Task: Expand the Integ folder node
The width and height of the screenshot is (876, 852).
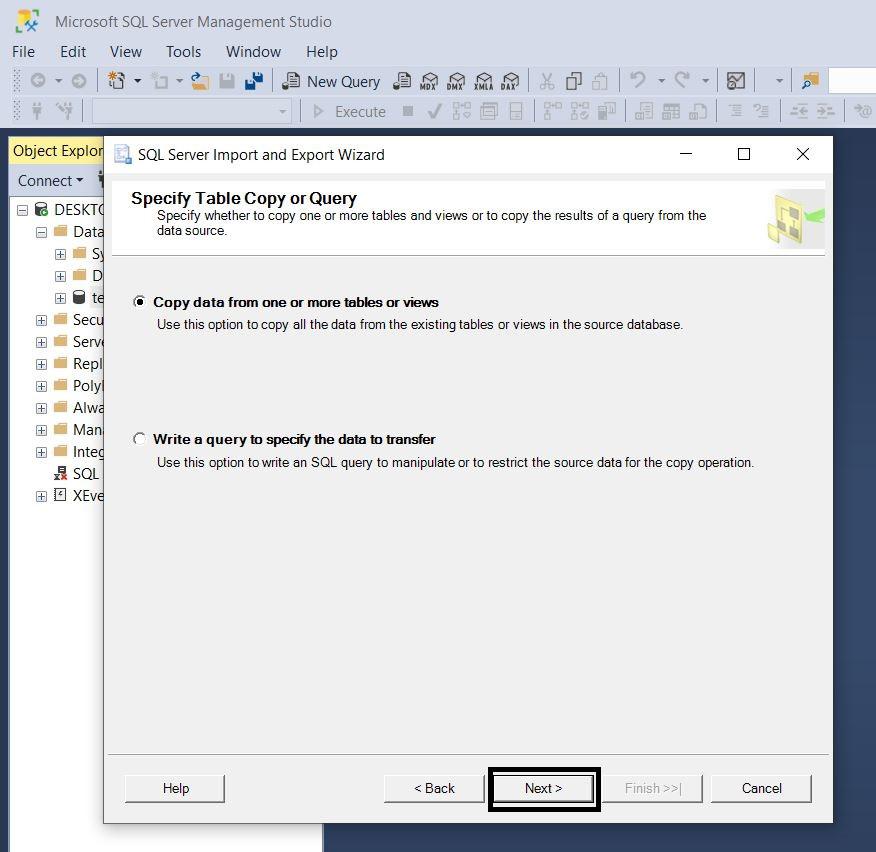Action: [x=41, y=452]
